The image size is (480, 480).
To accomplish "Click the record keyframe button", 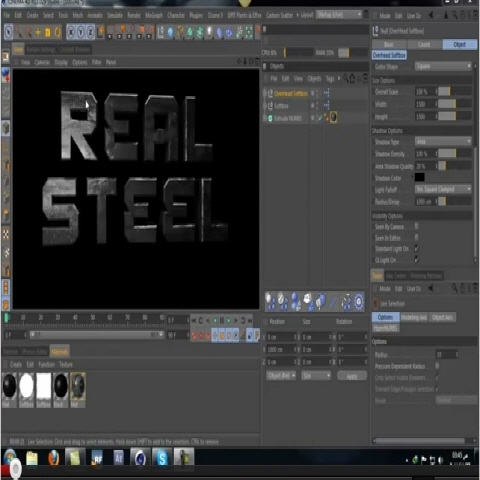I will (194, 335).
